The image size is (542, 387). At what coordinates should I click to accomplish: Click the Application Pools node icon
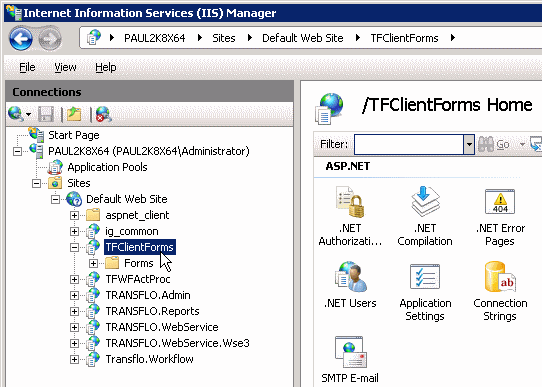pos(55,167)
